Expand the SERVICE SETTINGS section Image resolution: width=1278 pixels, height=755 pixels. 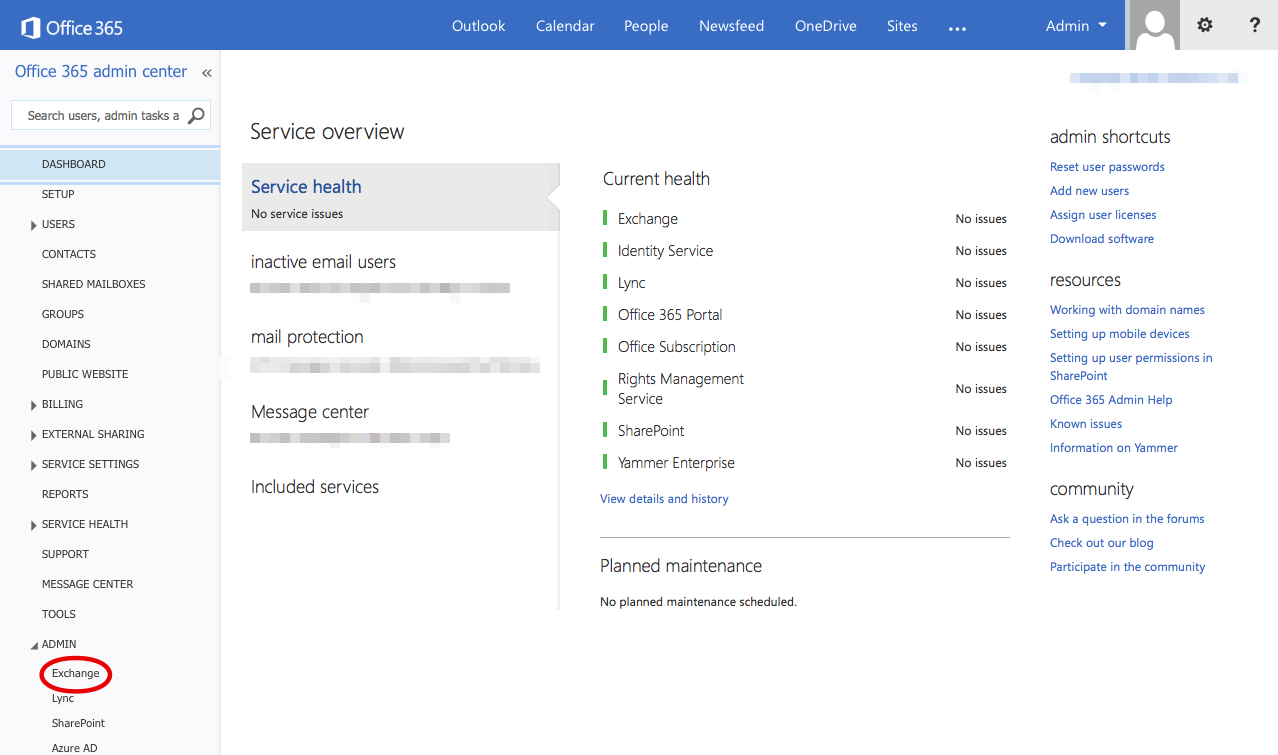pyautogui.click(x=34, y=465)
